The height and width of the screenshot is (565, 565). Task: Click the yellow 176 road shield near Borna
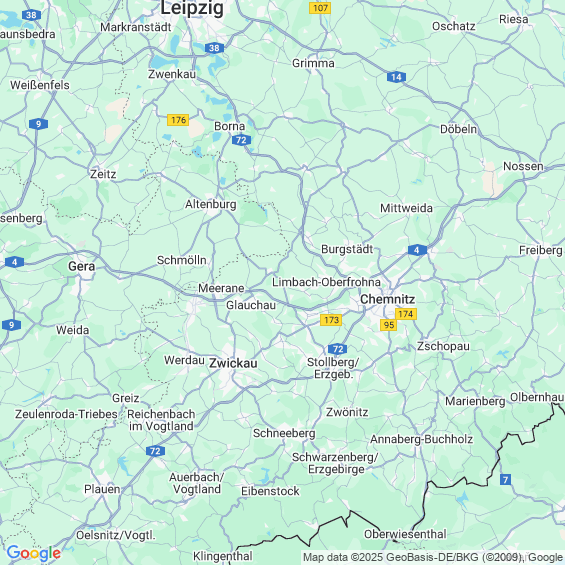tap(178, 120)
